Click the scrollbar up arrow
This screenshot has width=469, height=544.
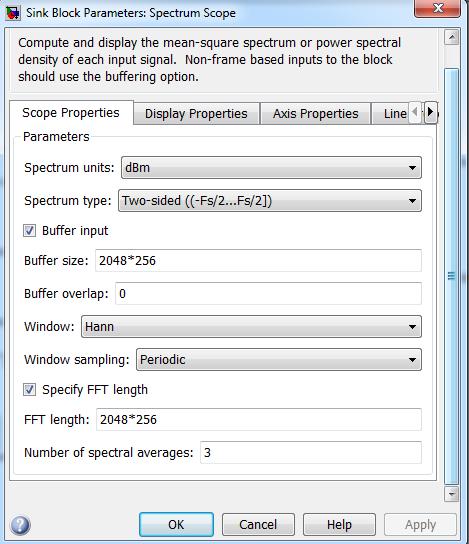[x=452, y=37]
